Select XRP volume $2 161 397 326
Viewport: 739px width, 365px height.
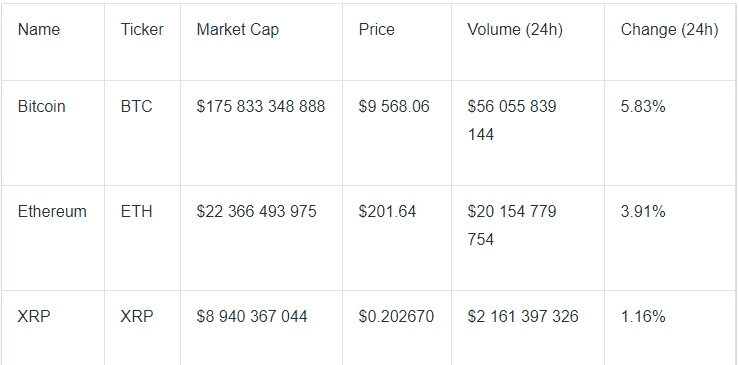523,316
